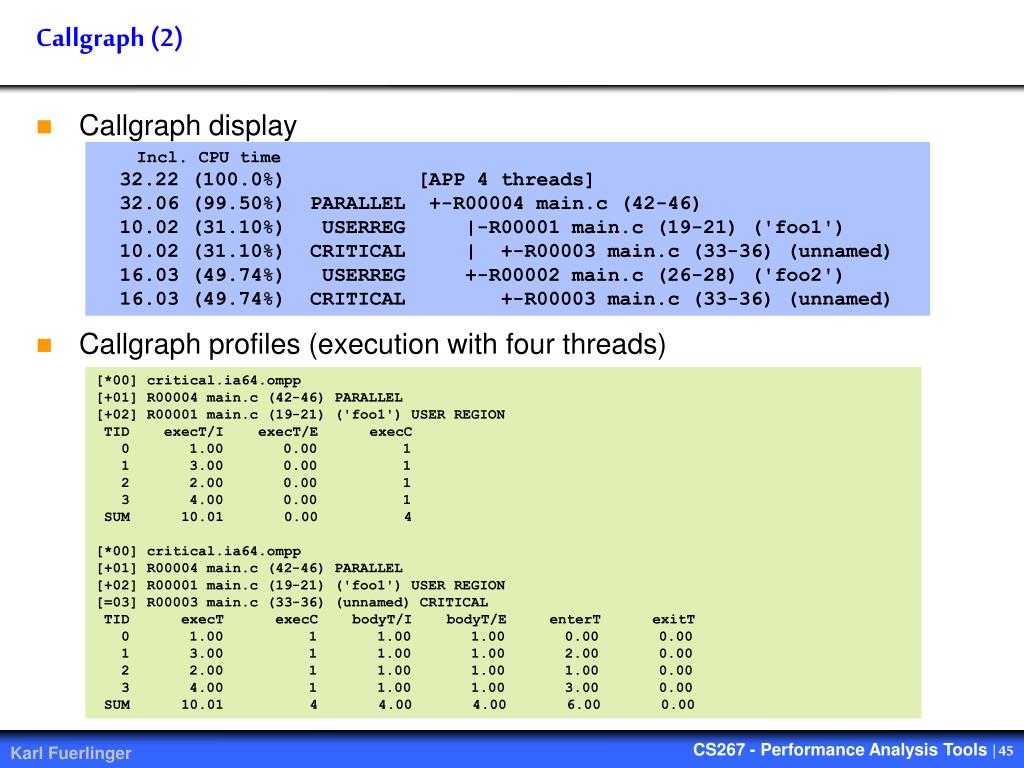The width and height of the screenshot is (1024, 768).
Task: Click the enterT value '3.00' for TID 3
Action: coord(583,688)
